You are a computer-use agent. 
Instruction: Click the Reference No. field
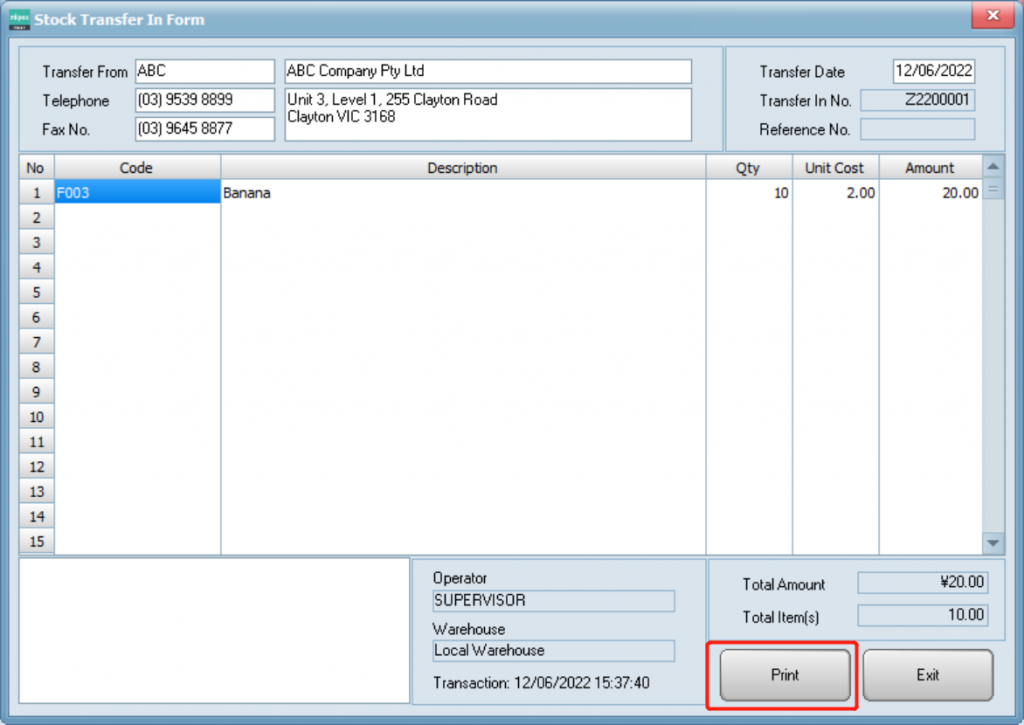(x=917, y=129)
